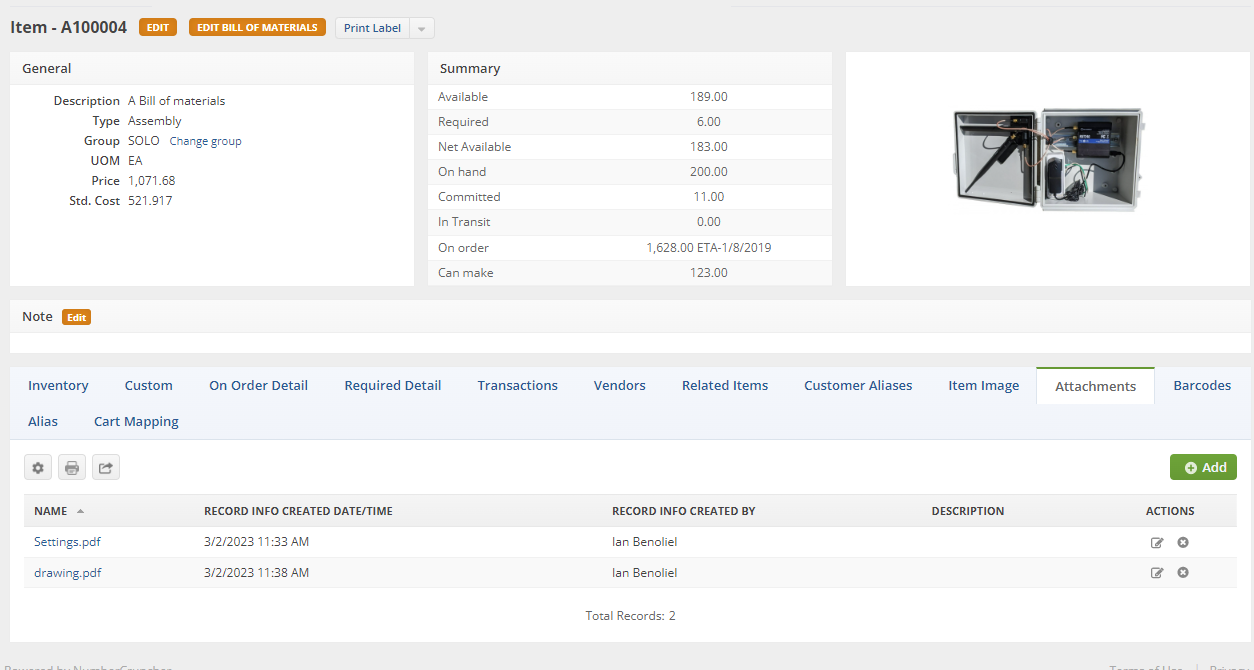The height and width of the screenshot is (670, 1254).
Task: Click the Committed value 11.00
Action: tap(708, 197)
